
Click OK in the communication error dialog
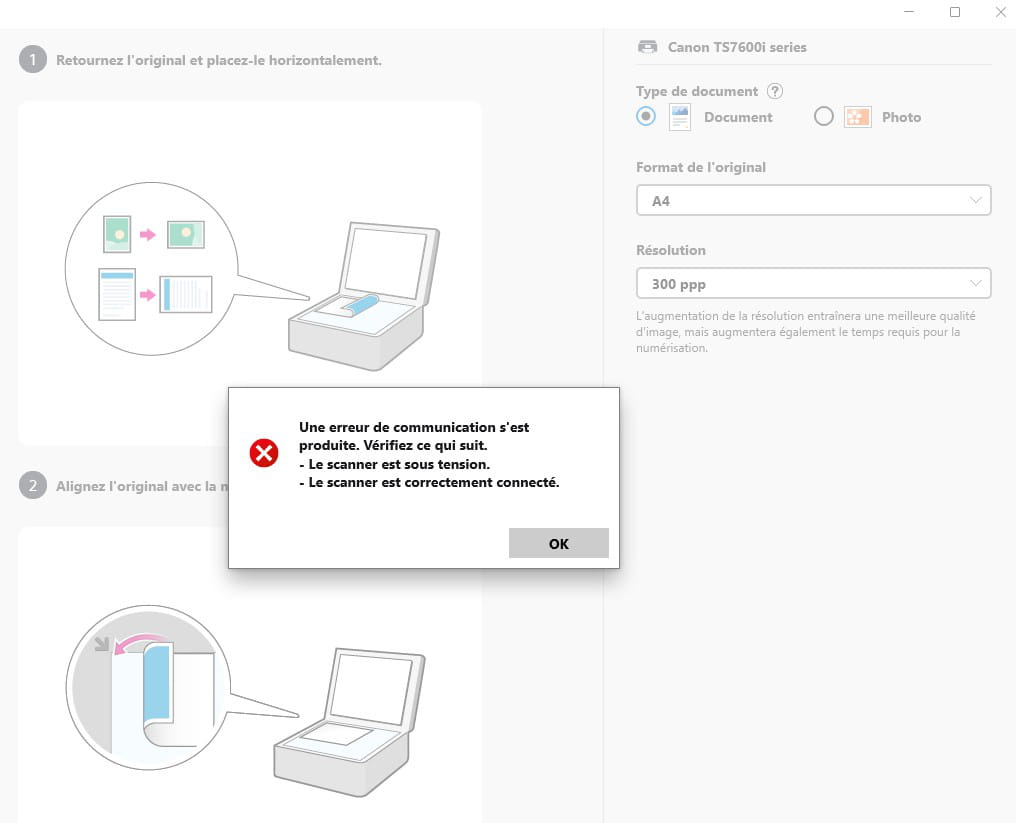pyautogui.click(x=559, y=543)
